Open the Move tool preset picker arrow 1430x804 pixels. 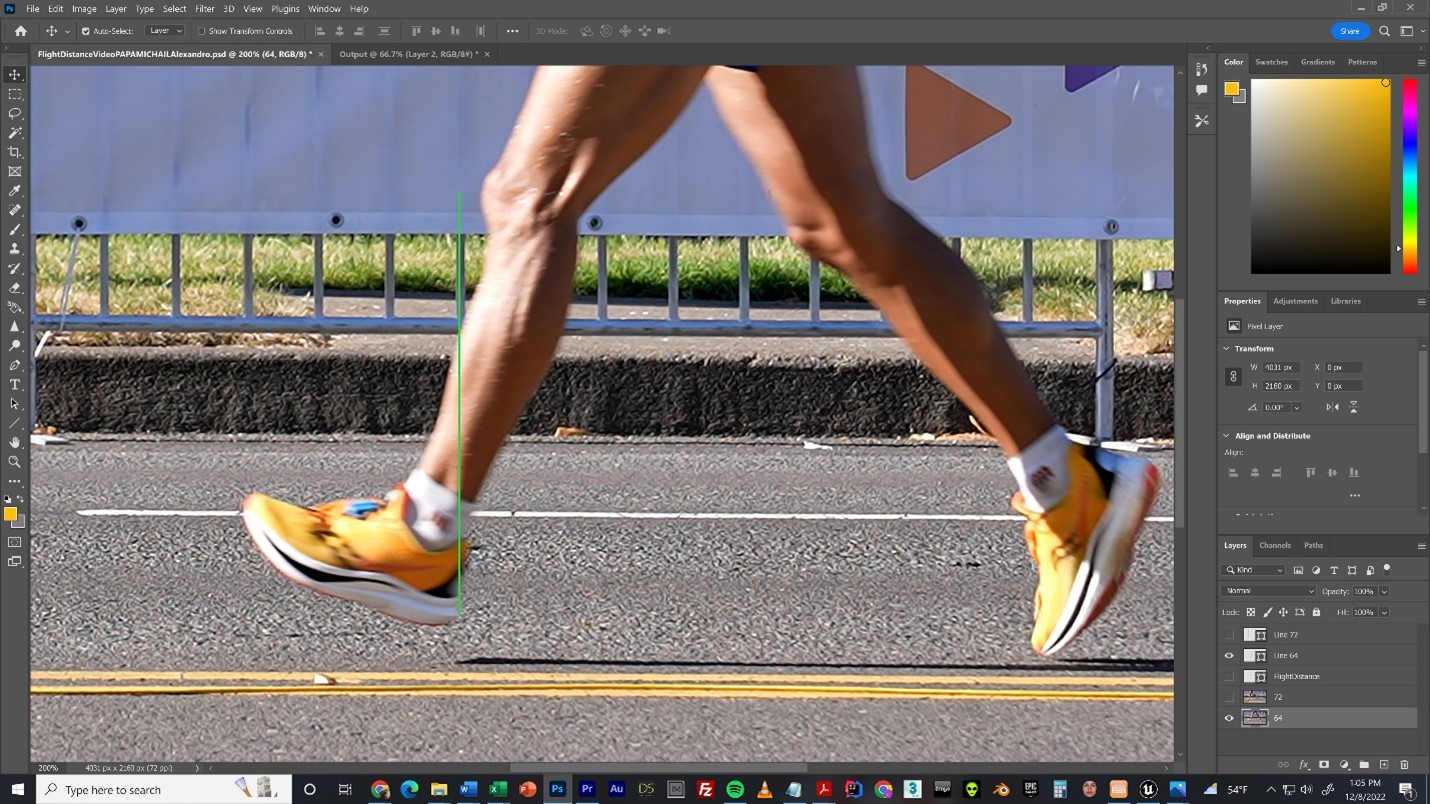(x=67, y=32)
